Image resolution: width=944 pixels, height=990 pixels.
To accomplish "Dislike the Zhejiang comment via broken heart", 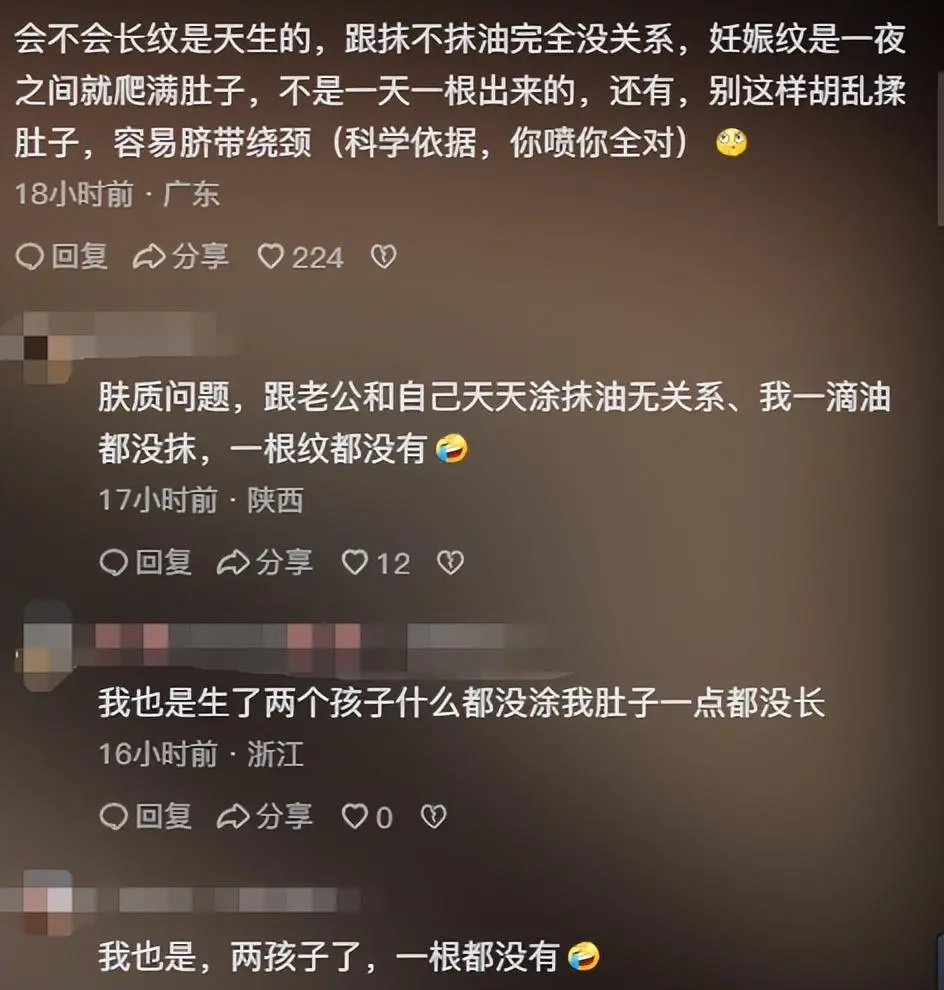I will tap(433, 817).
